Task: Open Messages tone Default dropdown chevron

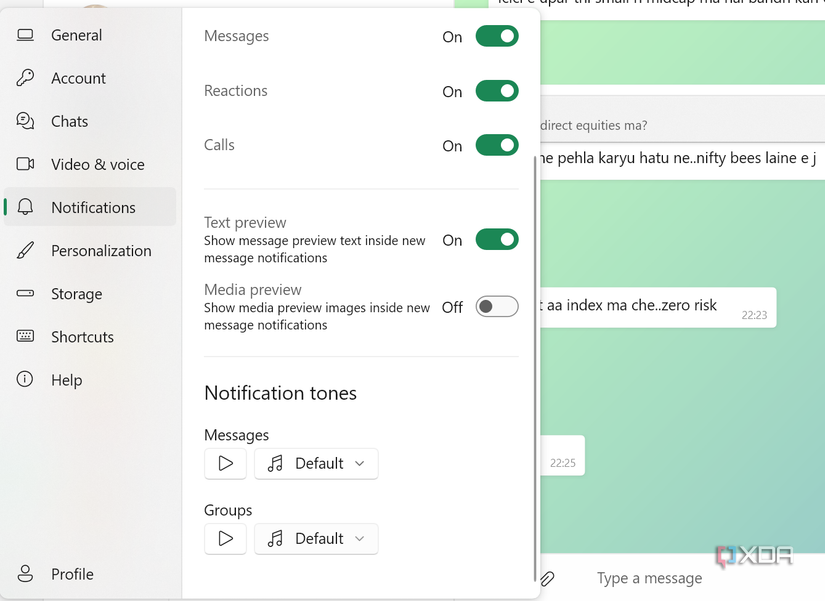Action: coord(359,464)
